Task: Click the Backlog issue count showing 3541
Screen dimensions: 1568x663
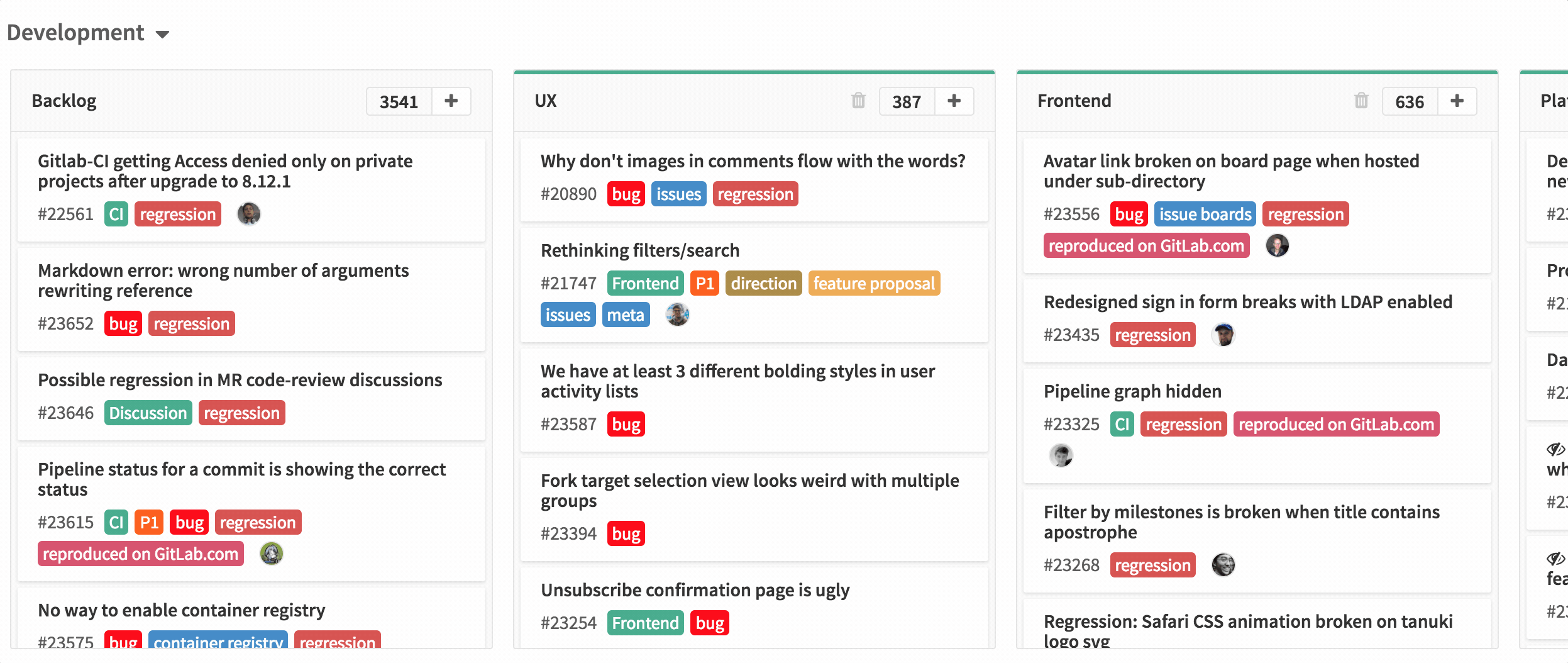Action: (399, 101)
